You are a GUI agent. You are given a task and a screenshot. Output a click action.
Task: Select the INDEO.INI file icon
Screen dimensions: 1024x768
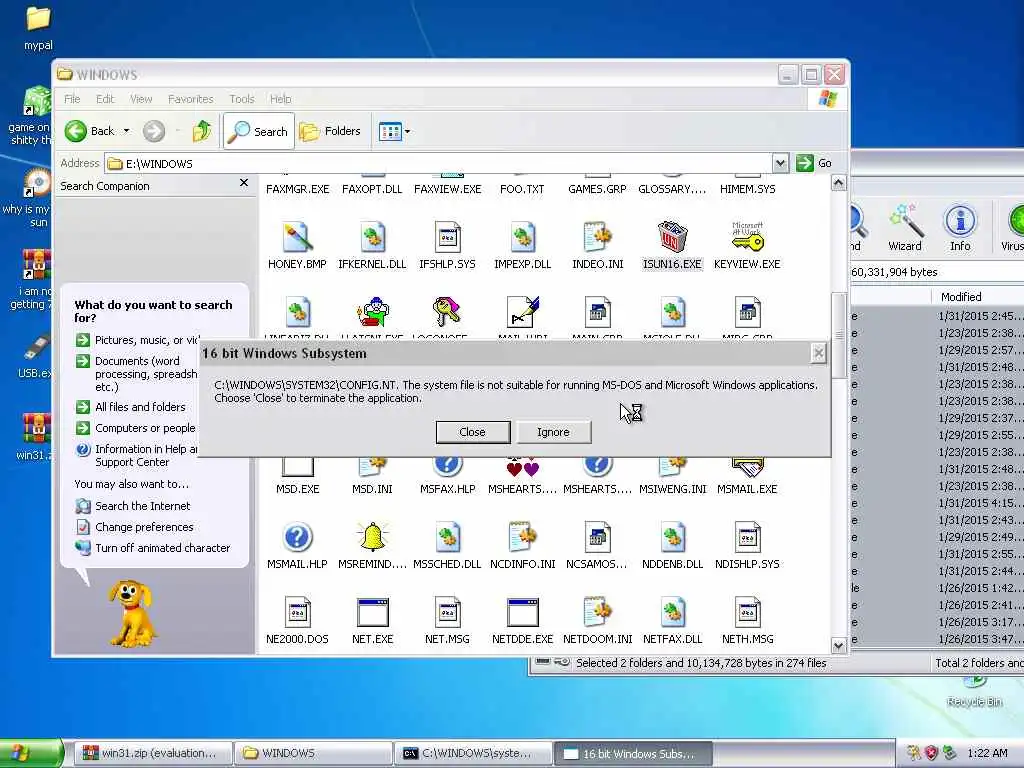click(x=598, y=237)
